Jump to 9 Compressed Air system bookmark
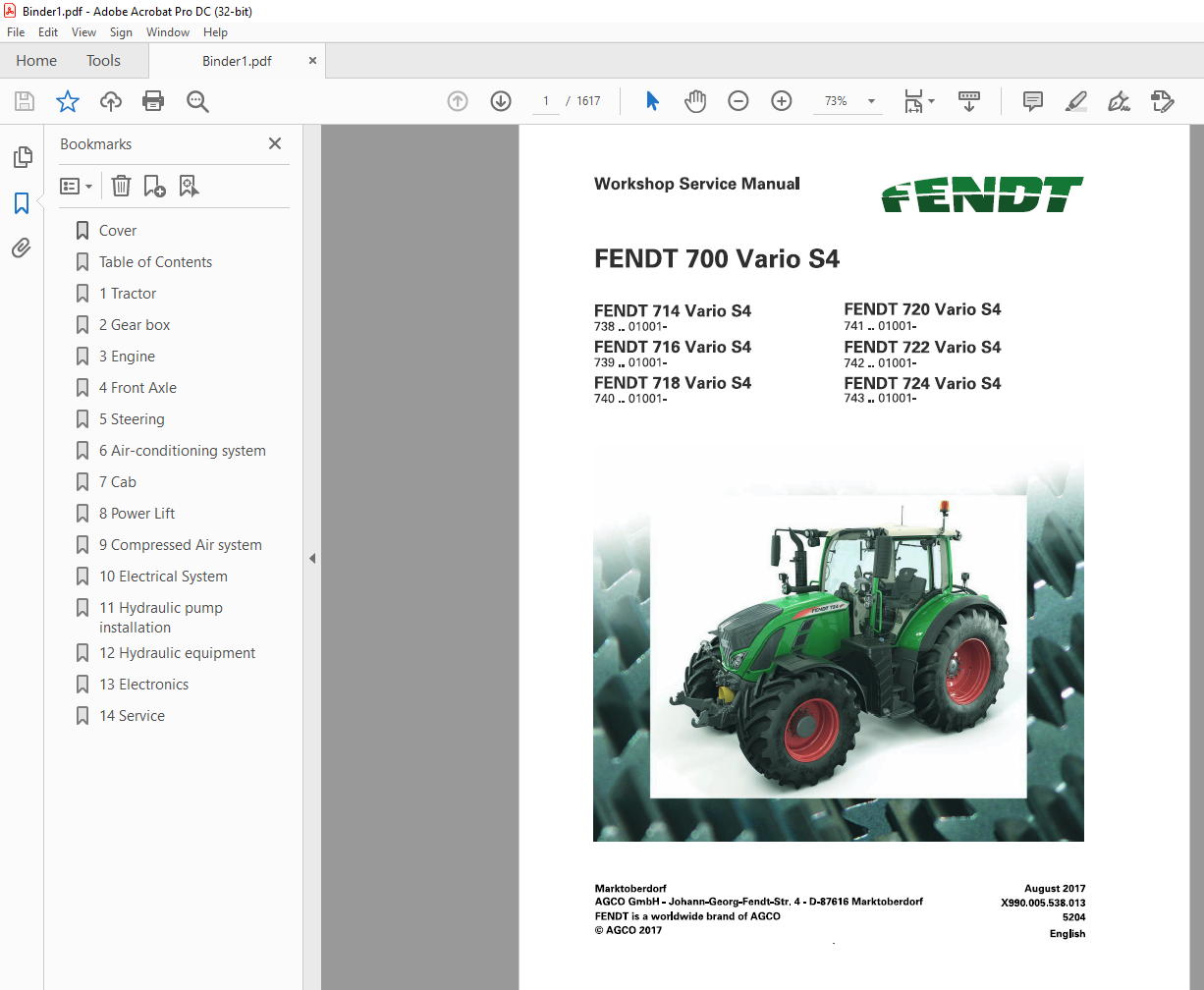The height and width of the screenshot is (990, 1204). pyautogui.click(x=180, y=545)
